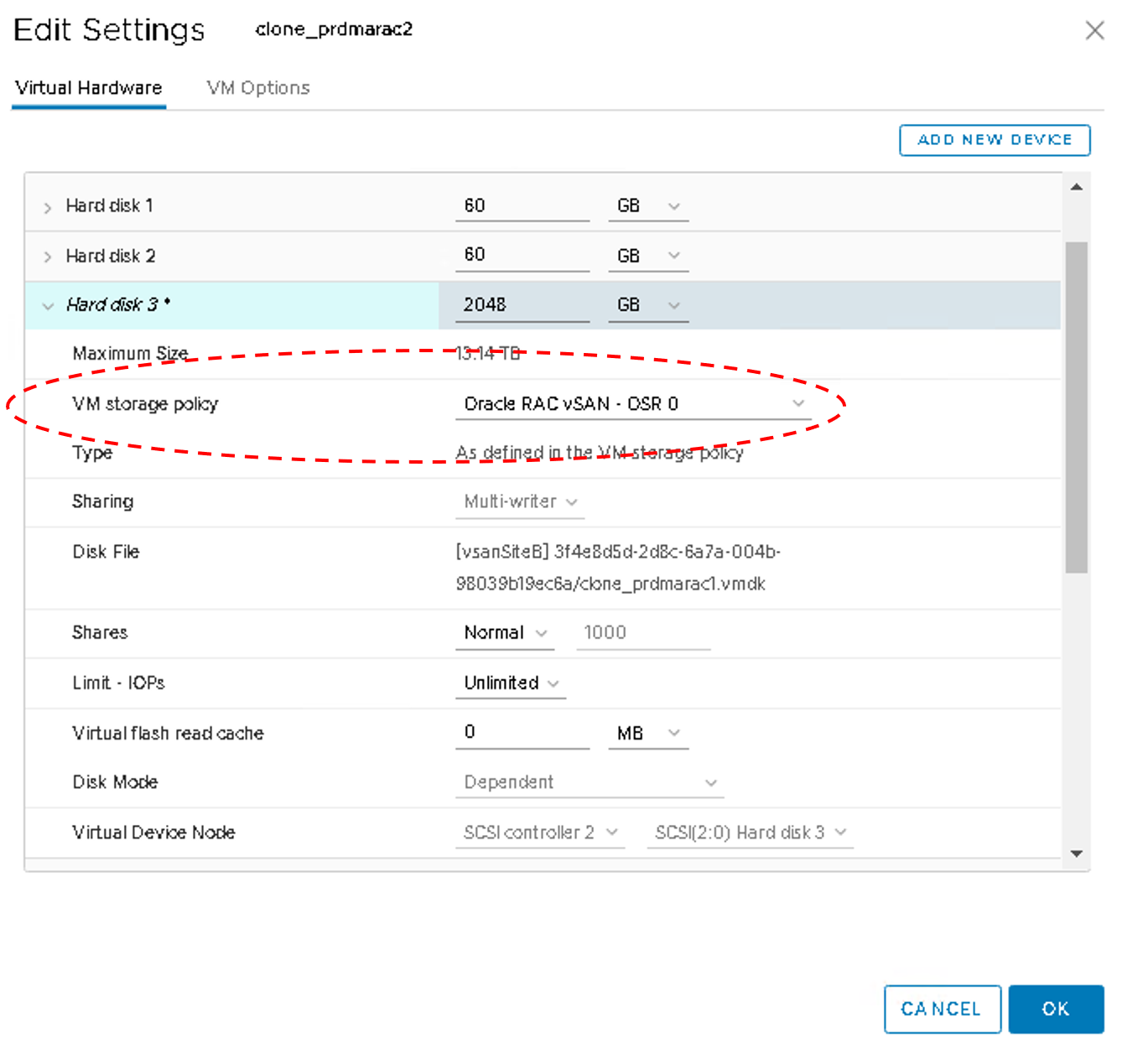Viewport: 1143px width, 1064px height.
Task: Confirm changes with the OK button
Action: [x=1055, y=1009]
